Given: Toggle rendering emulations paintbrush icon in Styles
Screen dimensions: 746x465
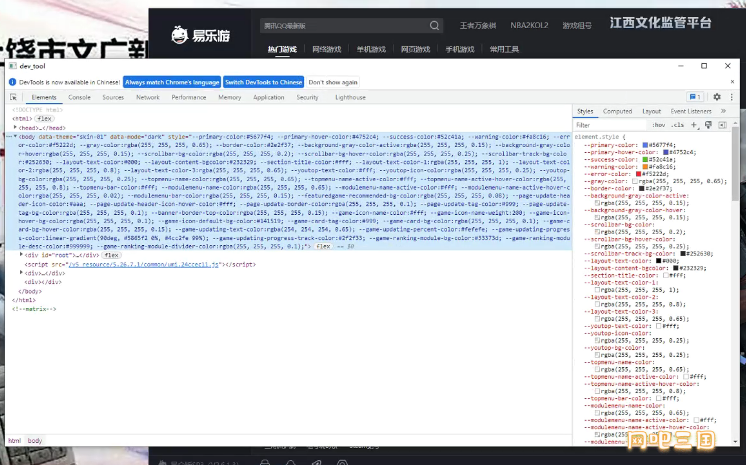Looking at the screenshot, I should click(708, 125).
